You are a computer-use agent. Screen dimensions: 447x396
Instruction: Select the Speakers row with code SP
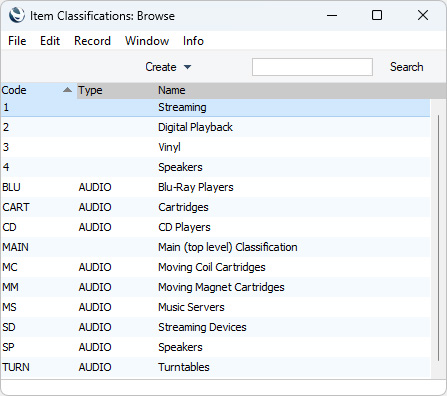click(215, 347)
